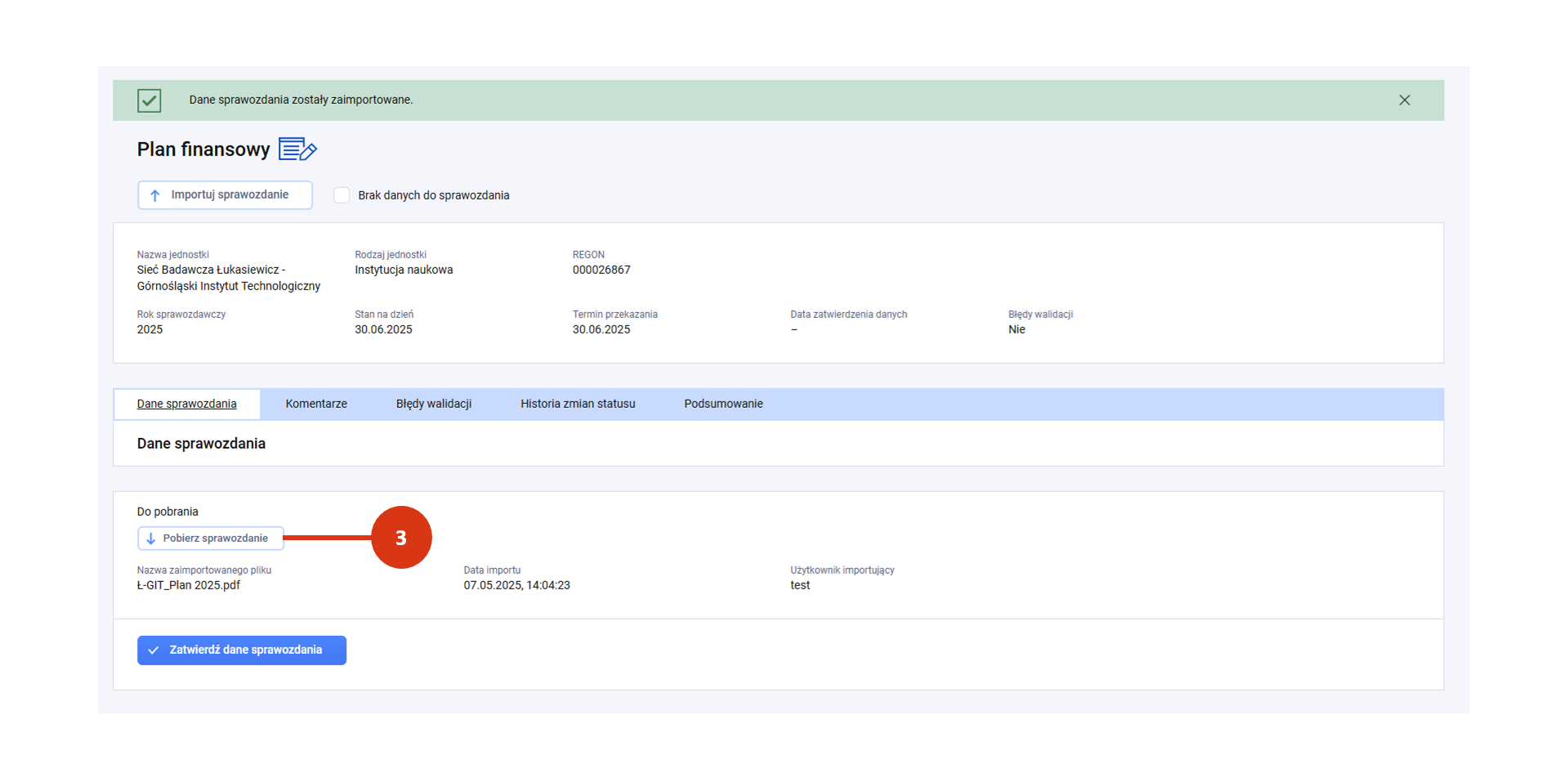Click the green checkmark success icon
The height and width of the screenshot is (778, 1568).
[x=149, y=101]
